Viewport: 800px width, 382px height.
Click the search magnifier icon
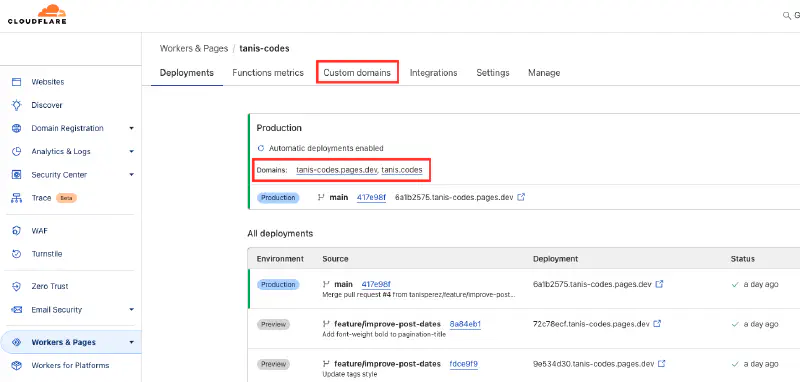coord(786,16)
